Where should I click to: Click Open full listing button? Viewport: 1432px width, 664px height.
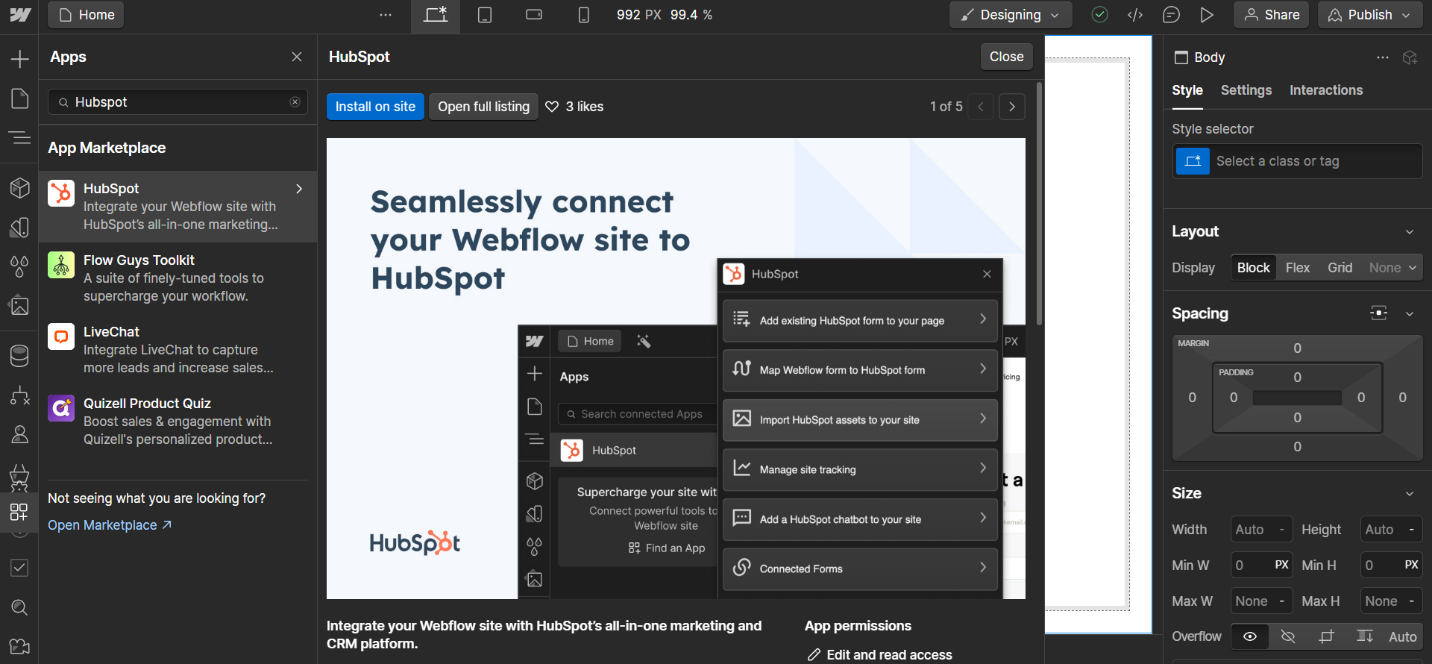tap(484, 106)
